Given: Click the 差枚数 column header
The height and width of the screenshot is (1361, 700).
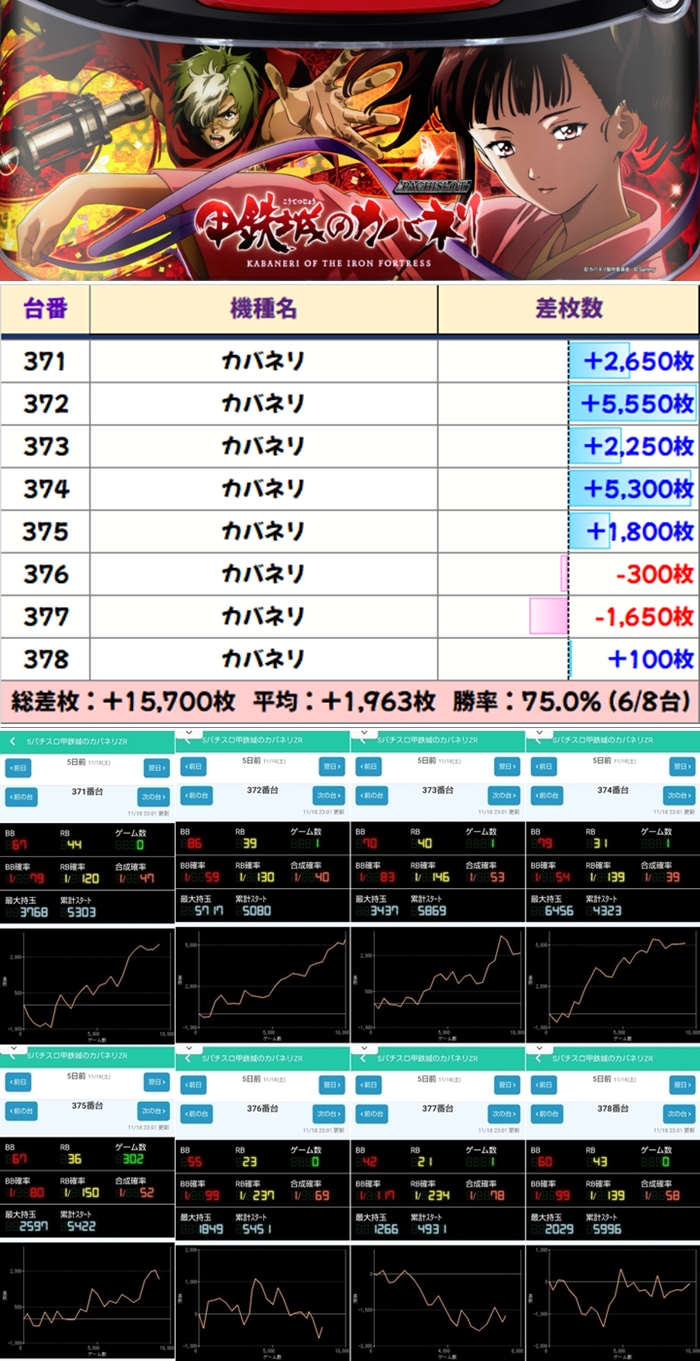Looking at the screenshot, I should coord(568,309).
